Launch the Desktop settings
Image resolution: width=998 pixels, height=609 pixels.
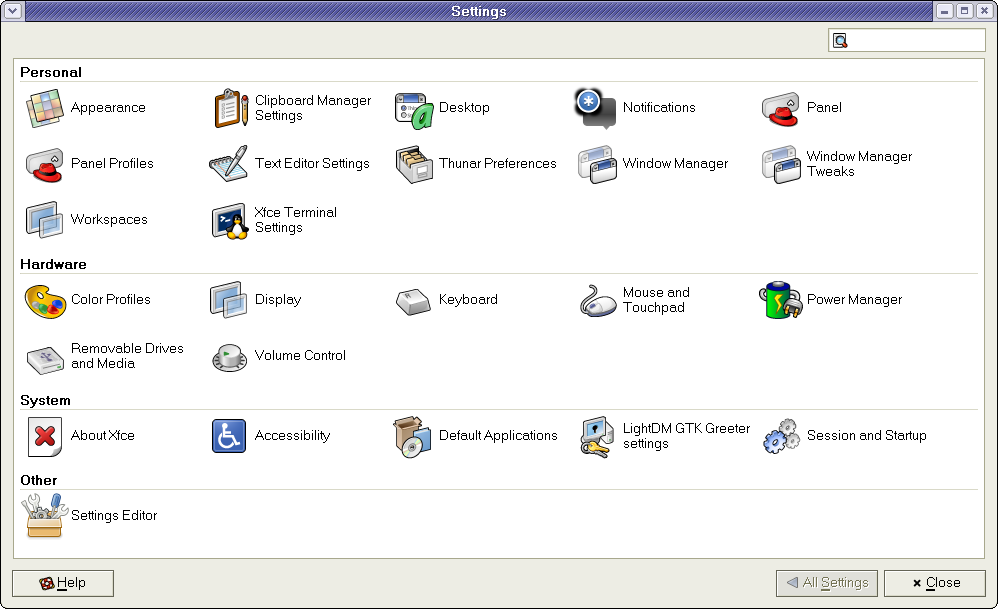point(412,108)
